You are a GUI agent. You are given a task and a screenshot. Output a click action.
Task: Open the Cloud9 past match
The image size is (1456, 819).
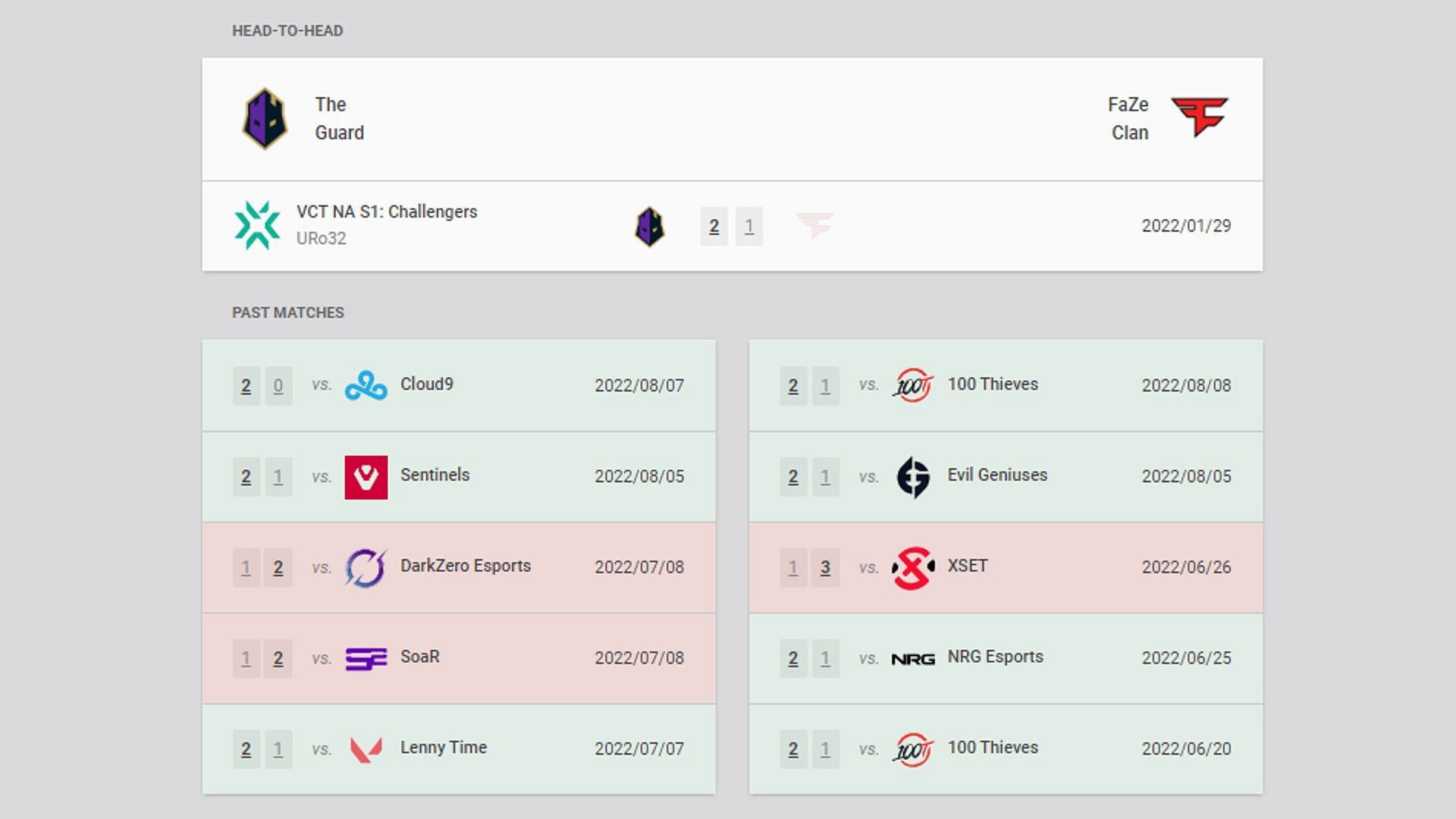(459, 385)
